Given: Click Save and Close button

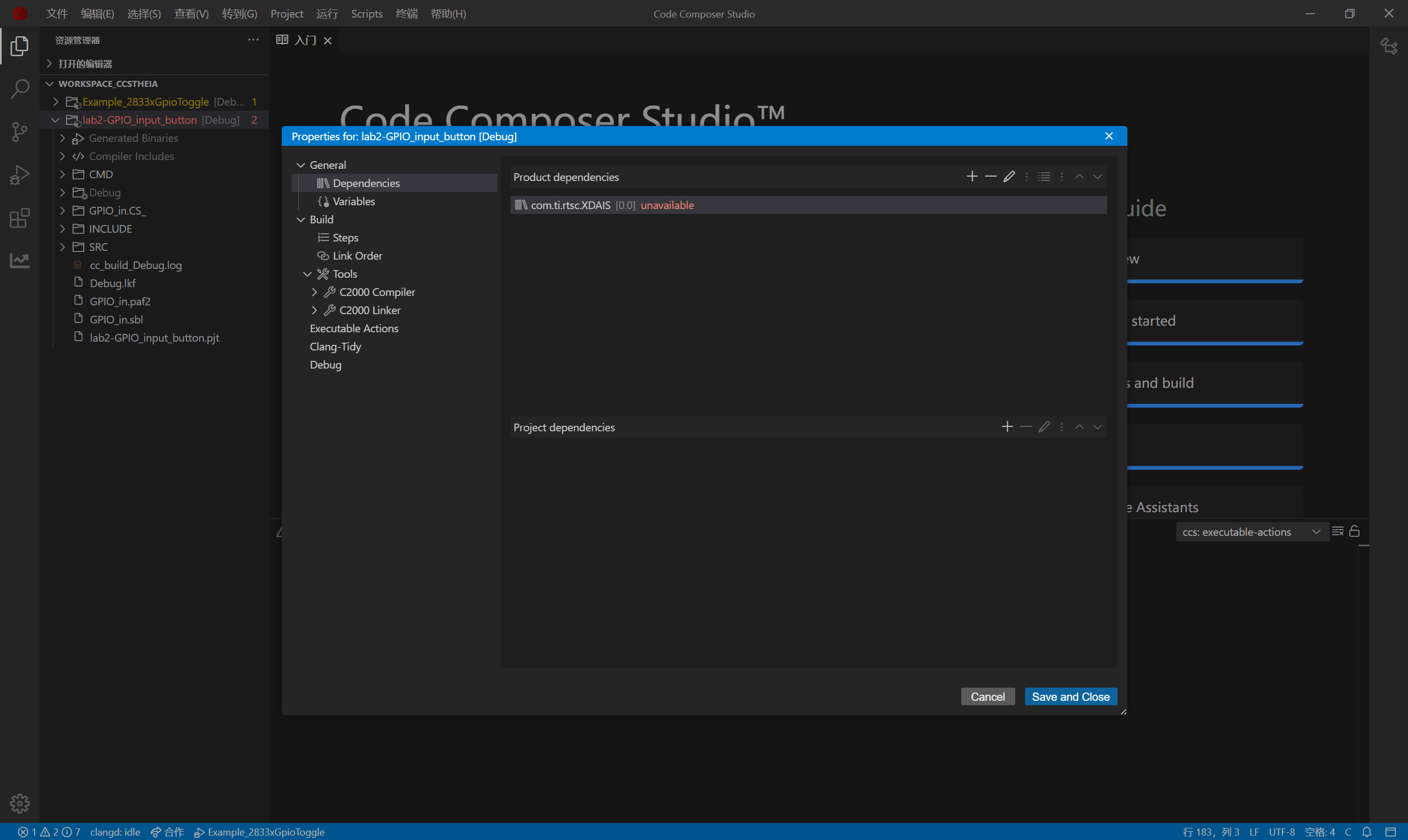Looking at the screenshot, I should pyautogui.click(x=1070, y=696).
